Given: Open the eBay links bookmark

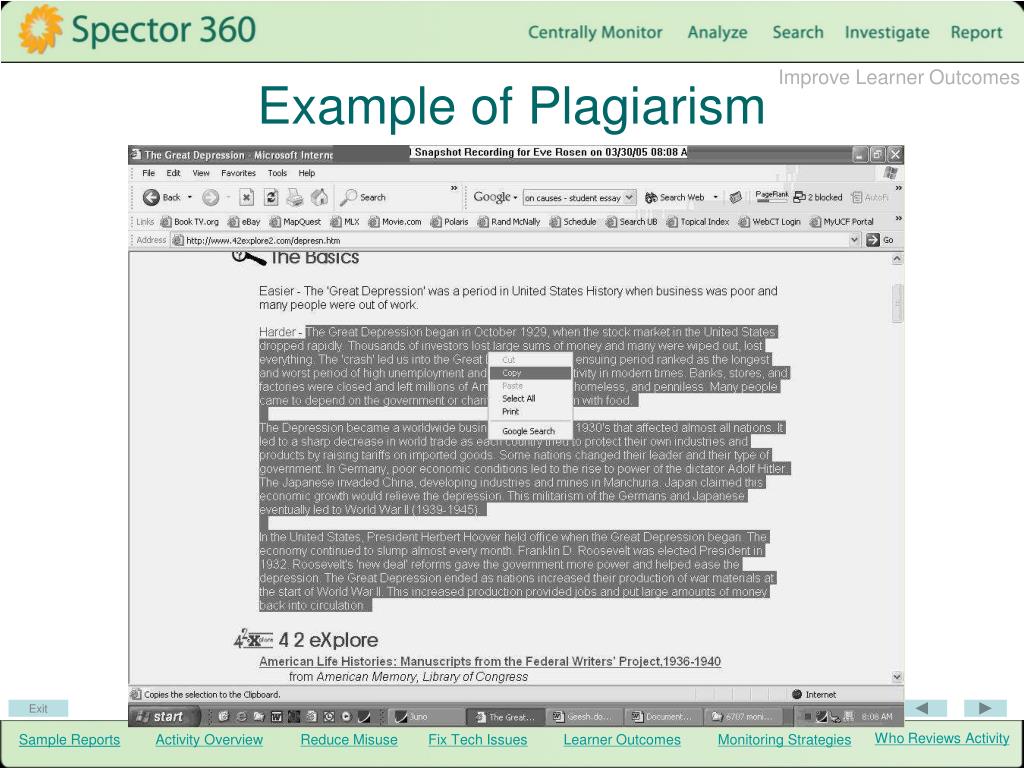Looking at the screenshot, I should [x=244, y=222].
